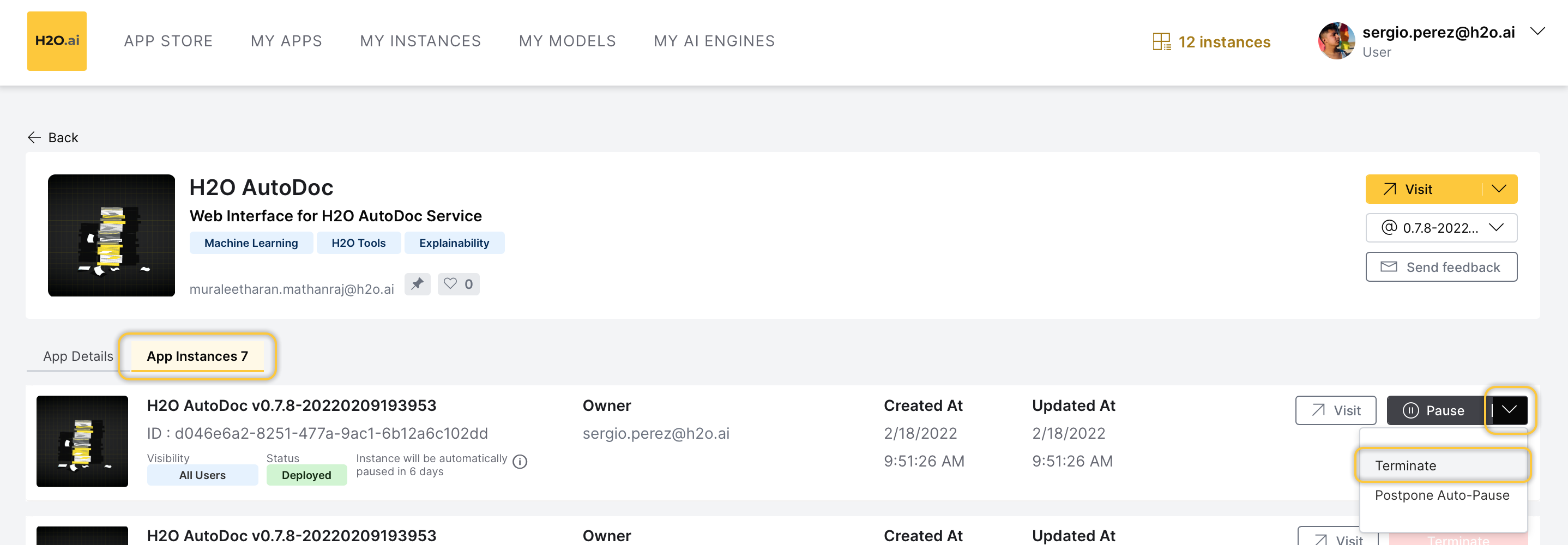This screenshot has width=1568, height=545.
Task: Go to MY APPS
Action: click(x=286, y=41)
